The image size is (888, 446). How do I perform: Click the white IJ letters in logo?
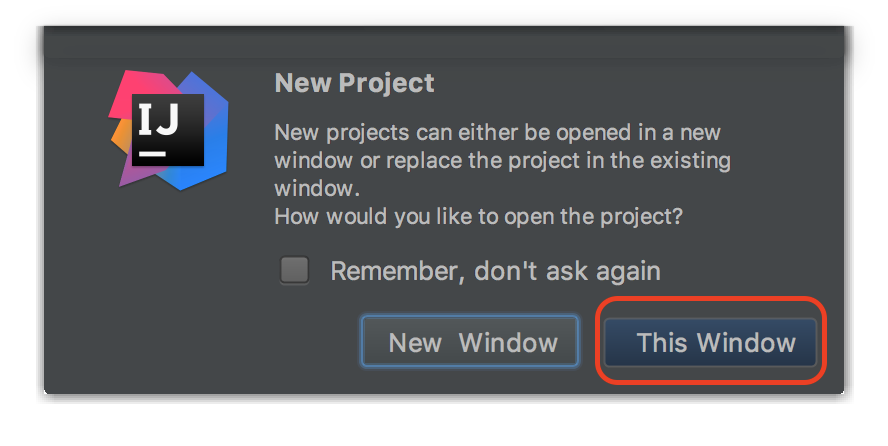159,120
